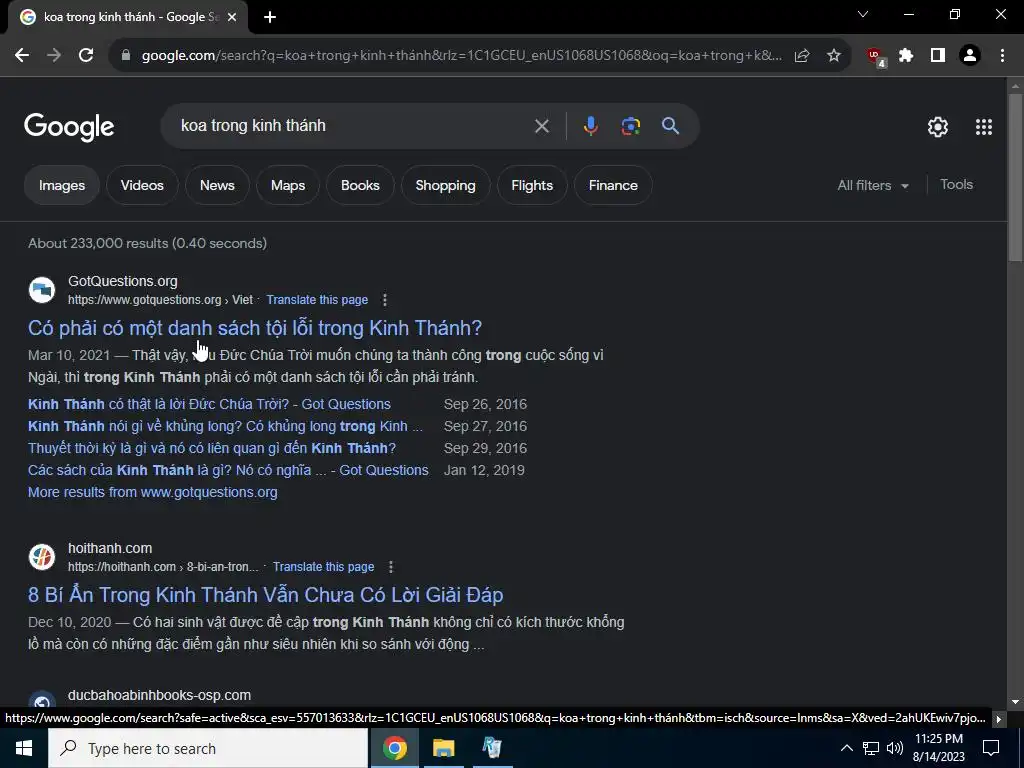Screen dimensions: 1024x768
Task: Open the Google apps grid
Action: click(x=984, y=127)
